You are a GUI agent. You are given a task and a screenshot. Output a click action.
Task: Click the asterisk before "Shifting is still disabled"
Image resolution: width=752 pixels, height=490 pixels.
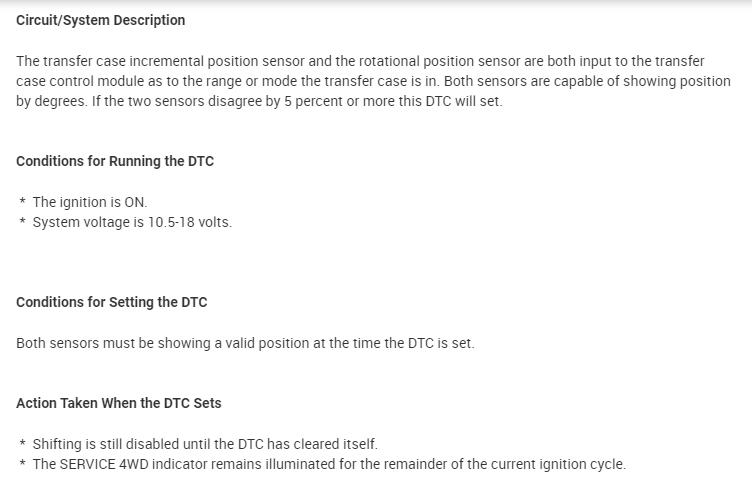(22, 444)
